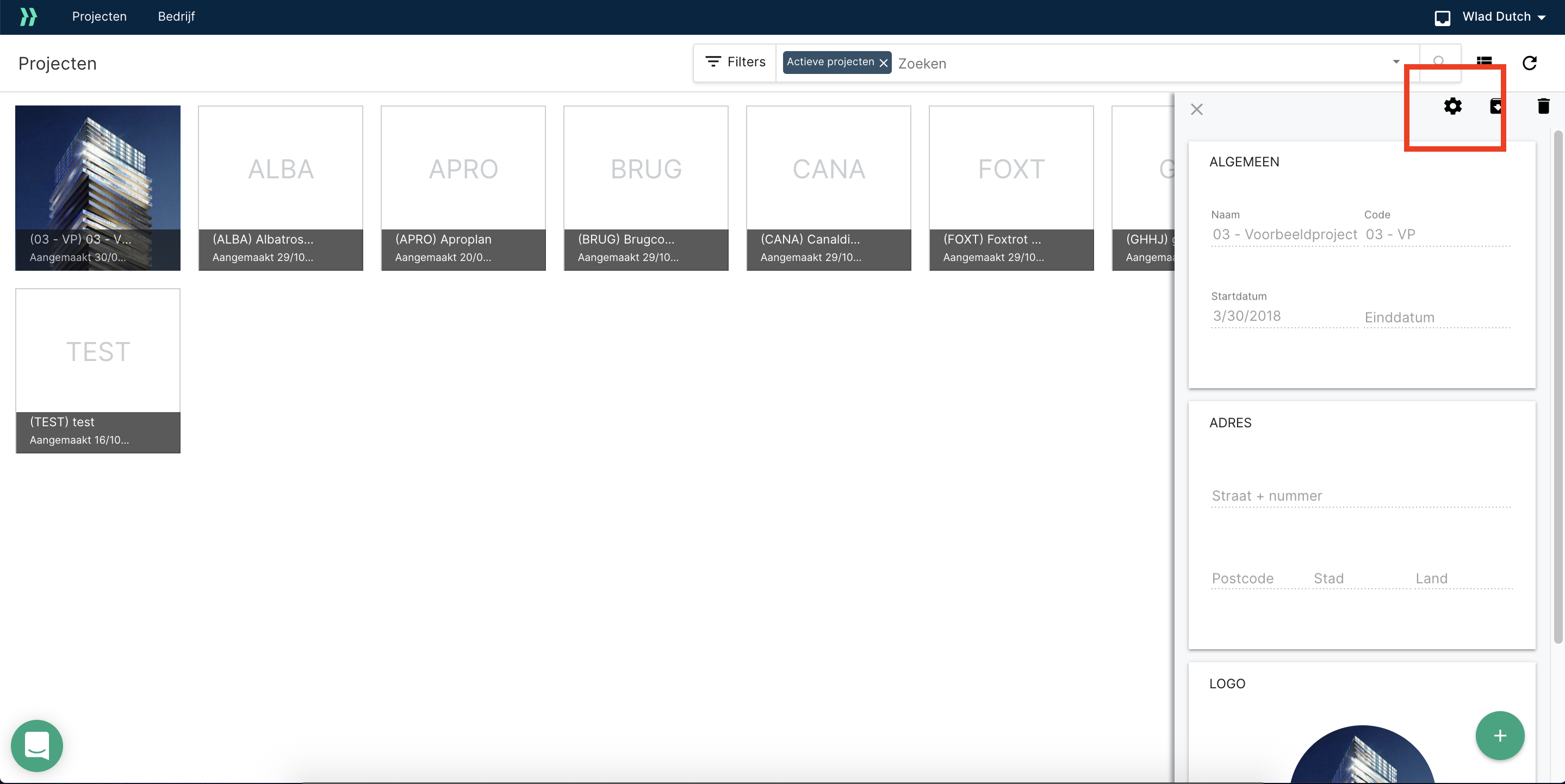The height and width of the screenshot is (784, 1565).
Task: Click the LOGO section heading
Action: point(1227,684)
